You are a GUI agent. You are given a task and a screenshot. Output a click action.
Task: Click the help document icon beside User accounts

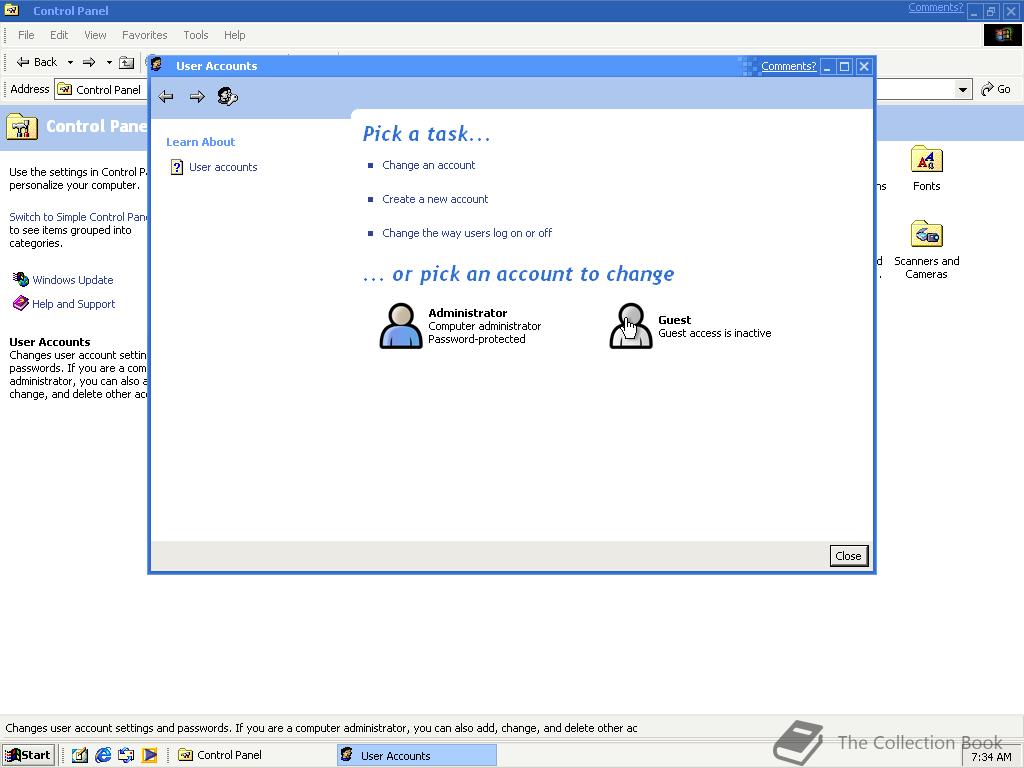[176, 167]
